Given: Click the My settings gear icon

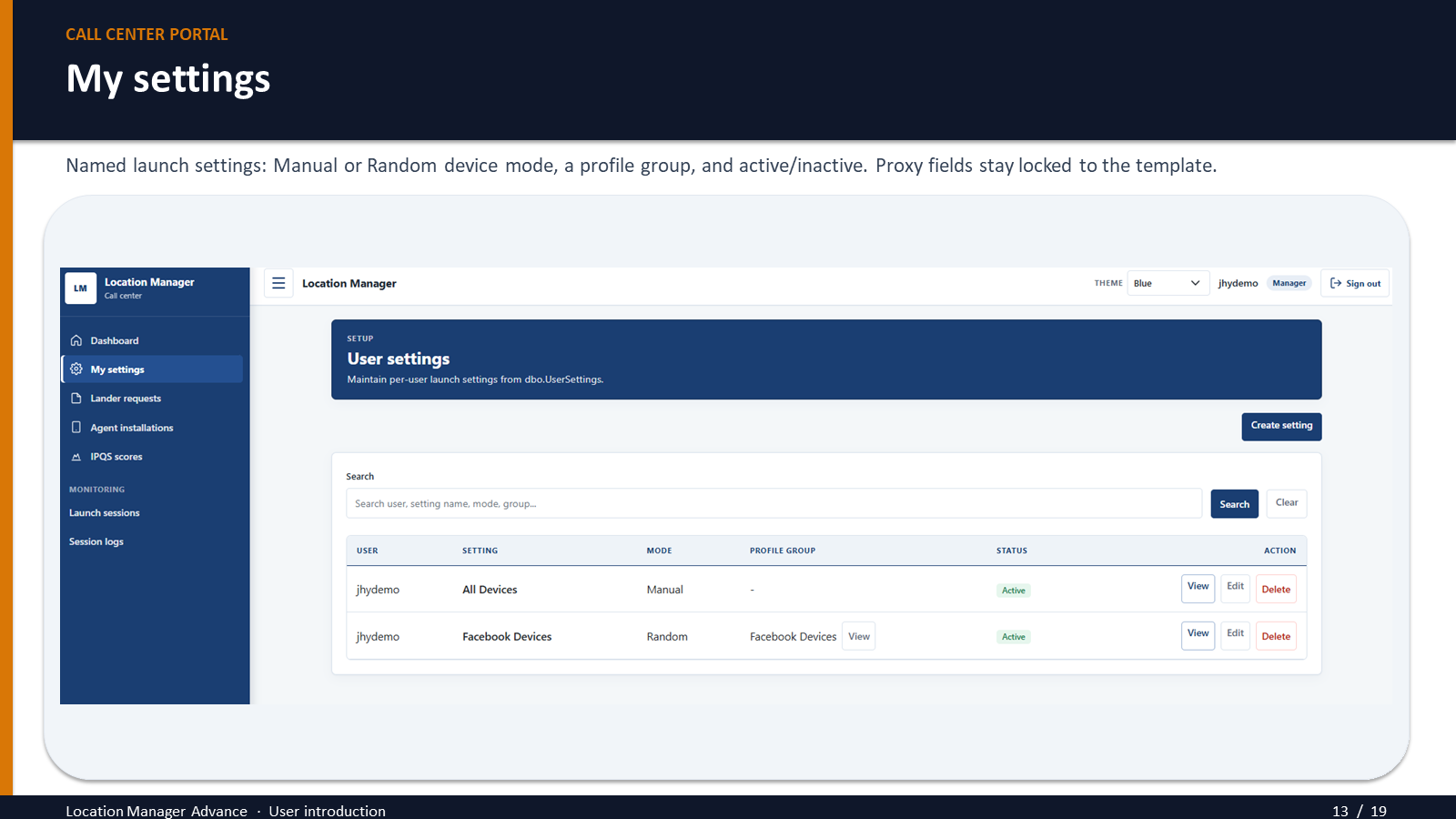Looking at the screenshot, I should pos(76,369).
